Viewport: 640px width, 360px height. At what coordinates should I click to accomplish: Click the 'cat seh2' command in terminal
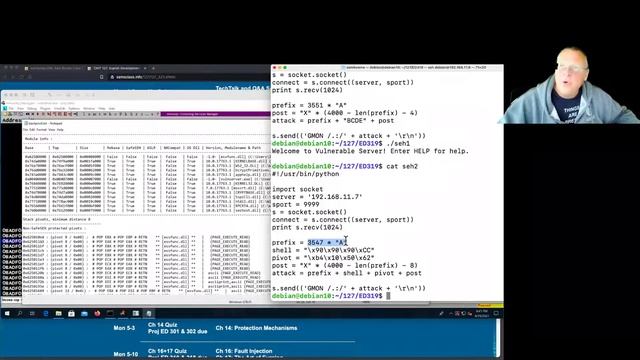402,166
